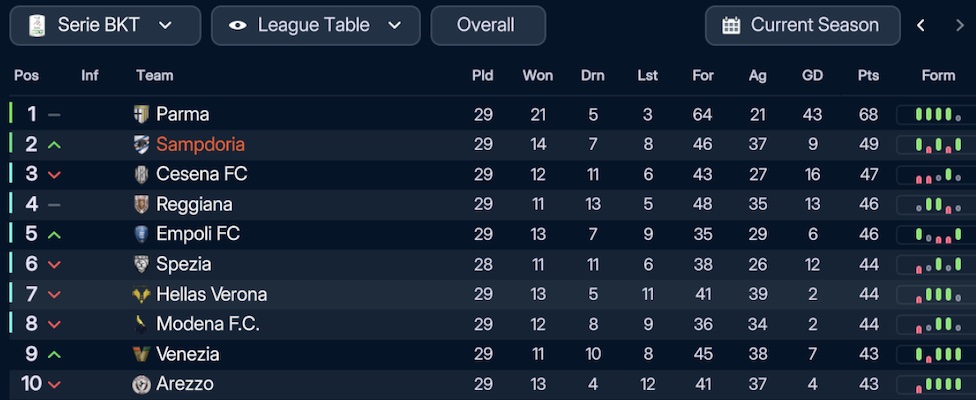Screen dimensions: 976x400
Task: Click the Hellas Verona badge icon
Action: [141, 295]
